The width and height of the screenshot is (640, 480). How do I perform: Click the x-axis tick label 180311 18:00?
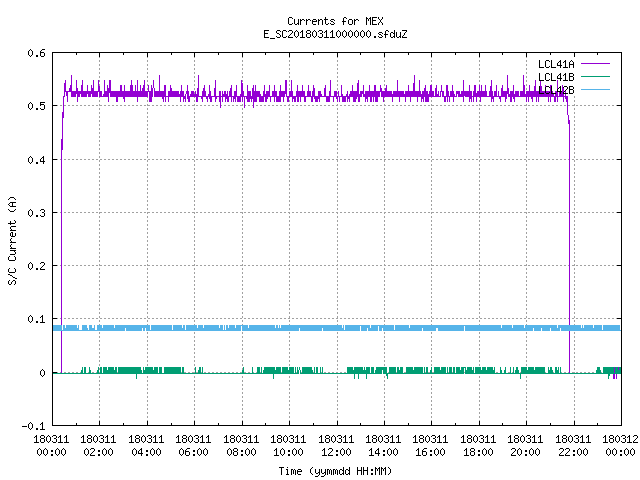pos(478,446)
